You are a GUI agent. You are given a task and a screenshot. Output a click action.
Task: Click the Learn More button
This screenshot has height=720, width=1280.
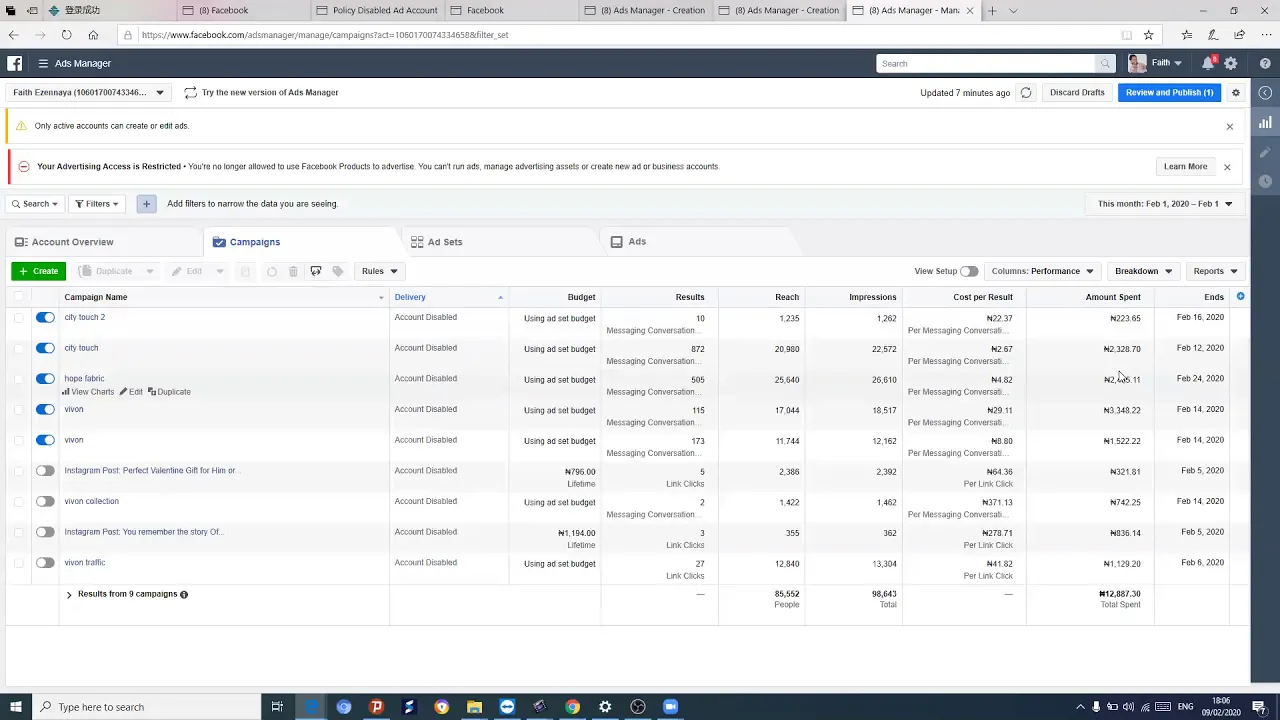1185,167
